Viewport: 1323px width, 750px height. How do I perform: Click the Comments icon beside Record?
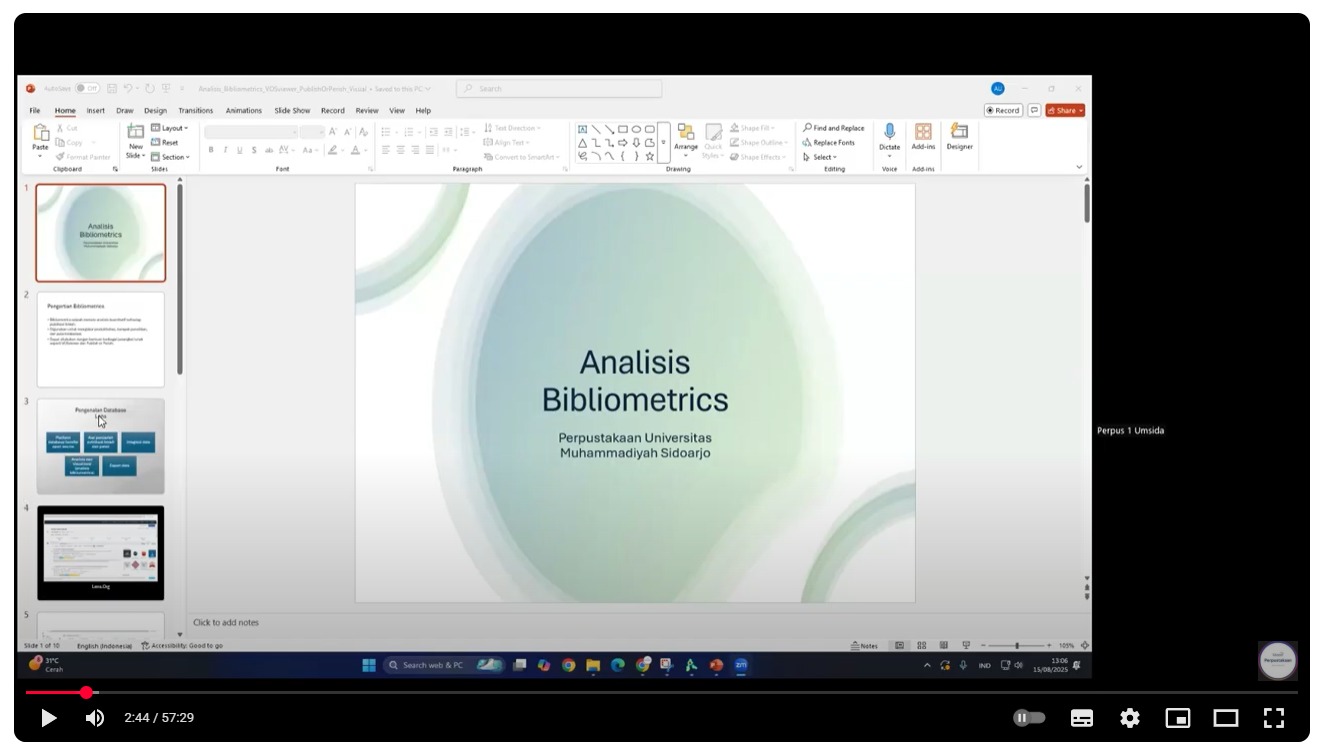[1034, 111]
